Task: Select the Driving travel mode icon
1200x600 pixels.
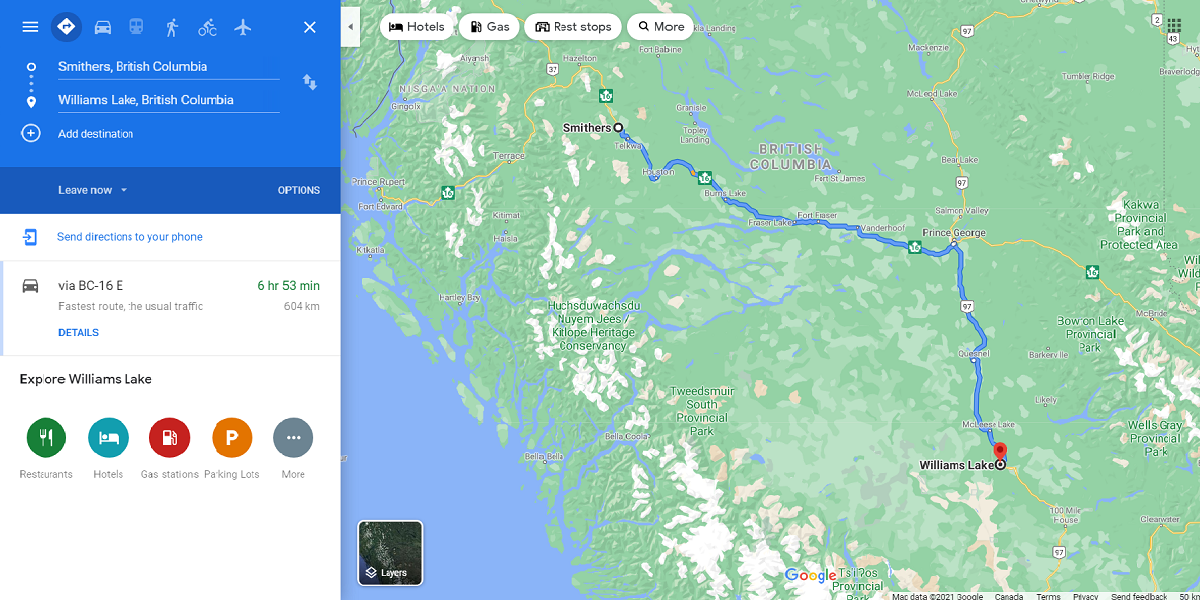Action: click(x=103, y=27)
